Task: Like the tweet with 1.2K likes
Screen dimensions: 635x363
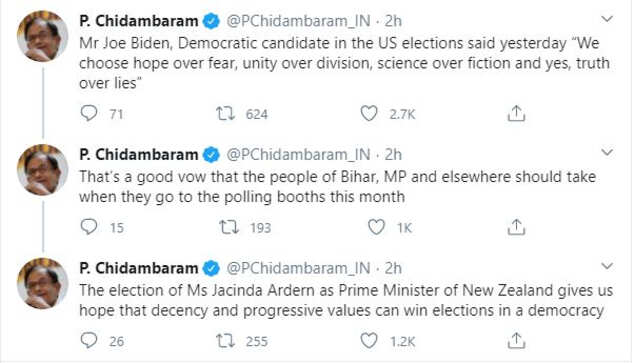Action: tap(369, 340)
